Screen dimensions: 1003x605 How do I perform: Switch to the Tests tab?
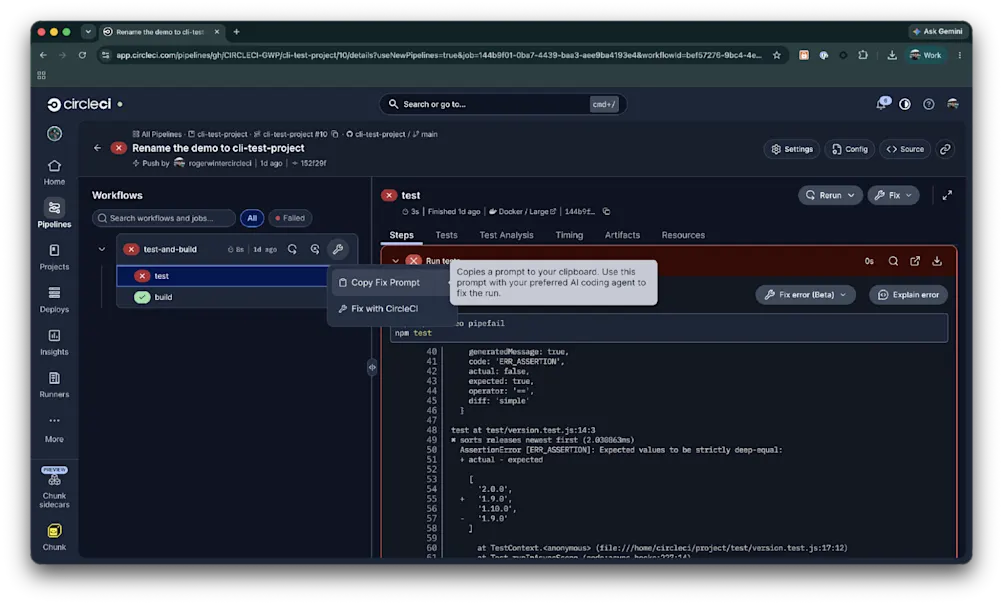pos(446,235)
